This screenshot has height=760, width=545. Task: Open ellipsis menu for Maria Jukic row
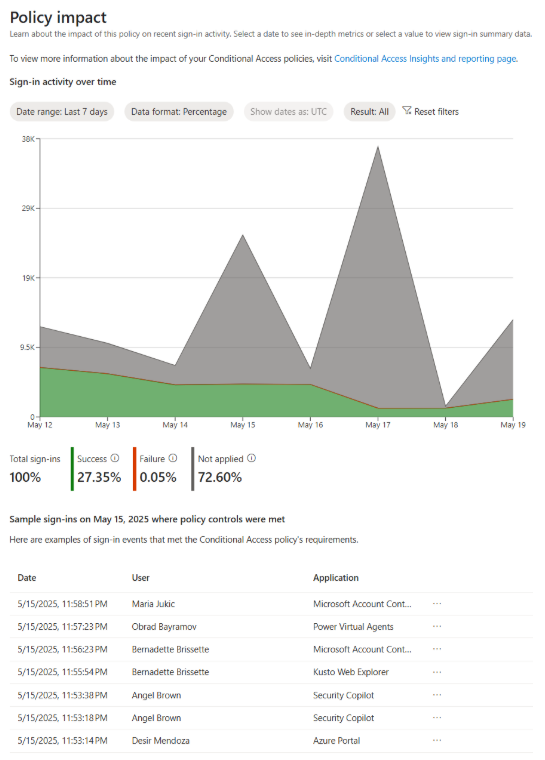[437, 603]
